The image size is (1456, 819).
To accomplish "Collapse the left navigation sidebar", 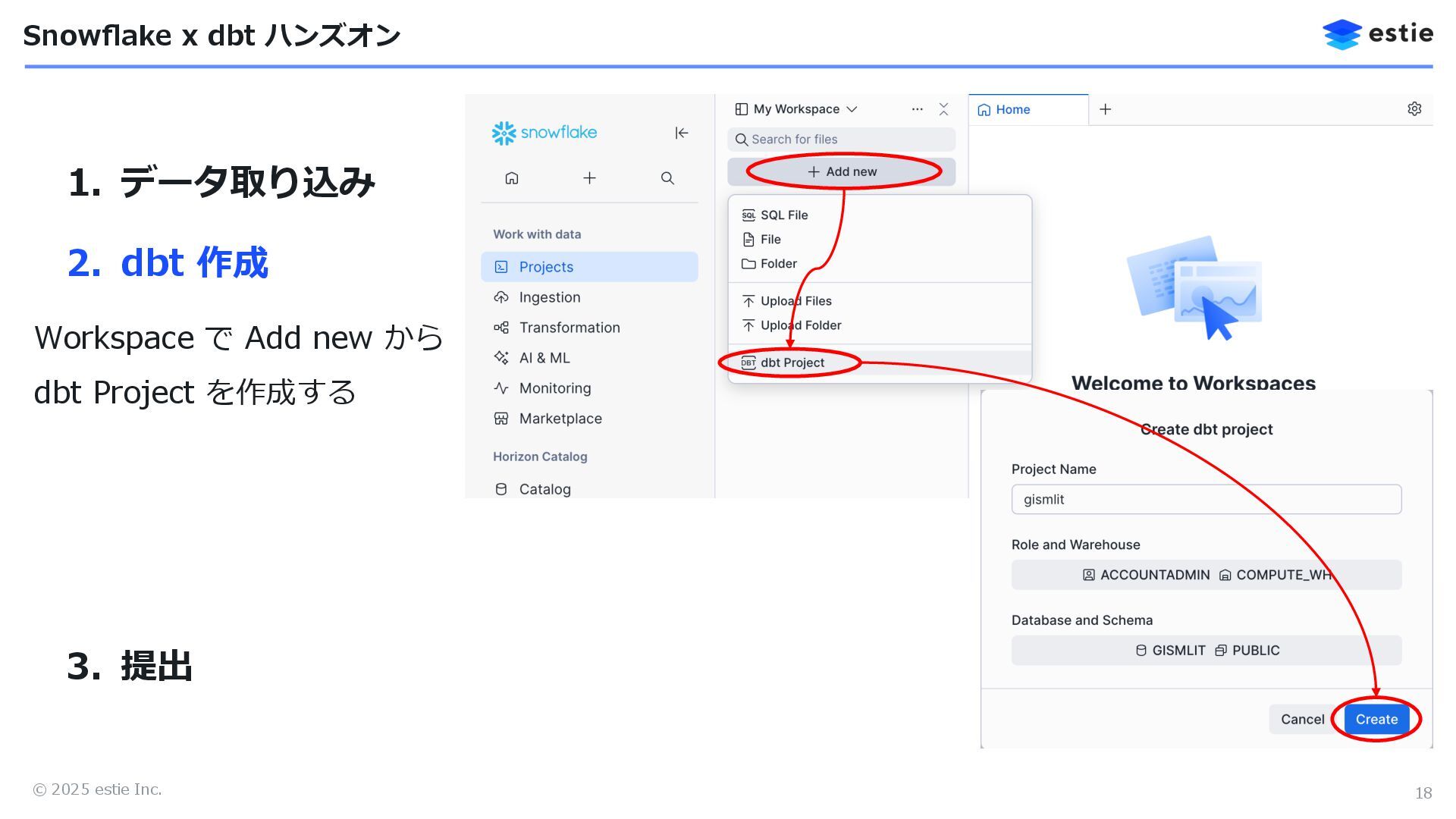I will [681, 133].
